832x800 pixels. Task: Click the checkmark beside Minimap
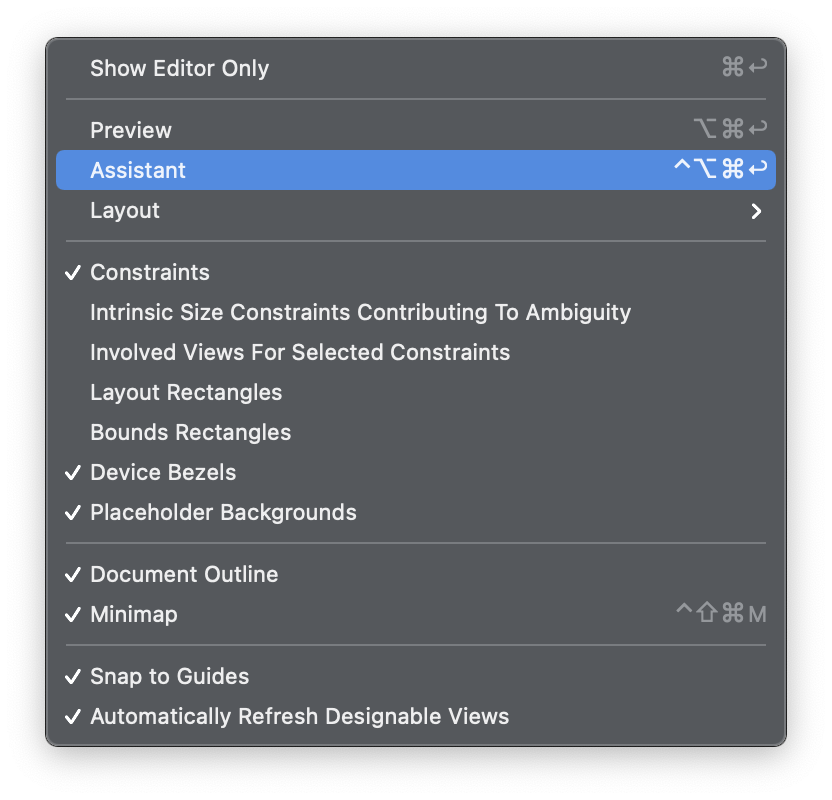[x=73, y=614]
